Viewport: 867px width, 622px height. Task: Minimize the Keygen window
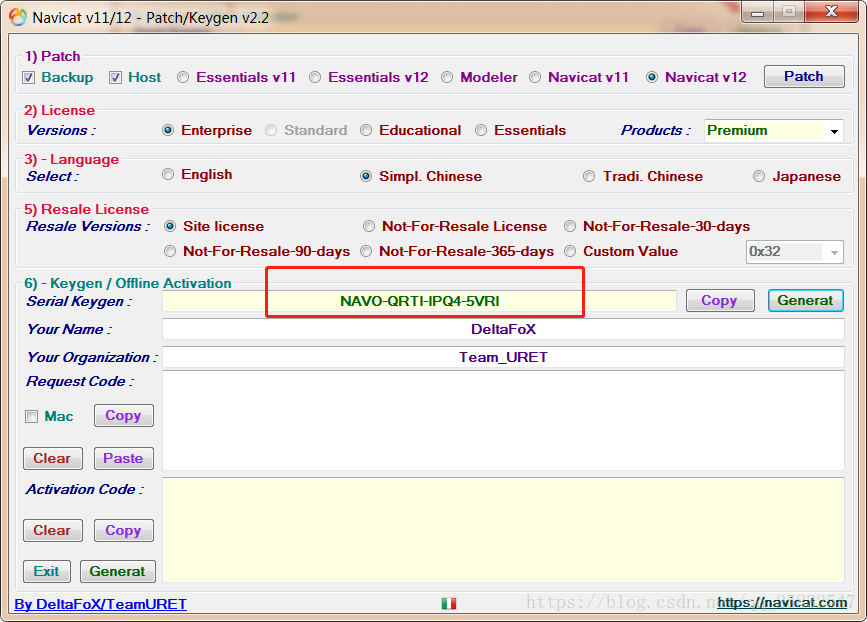757,12
